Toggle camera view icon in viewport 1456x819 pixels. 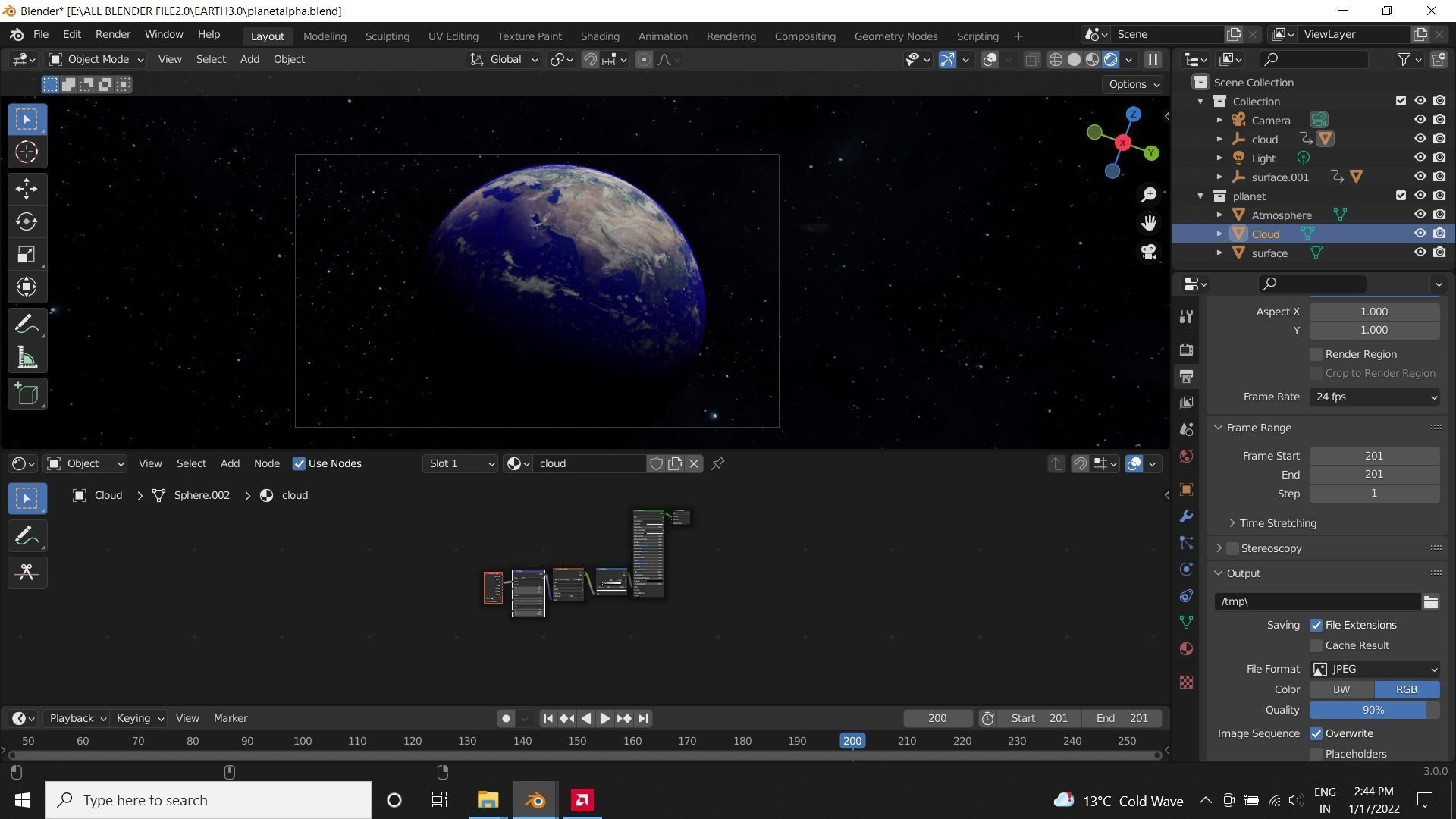point(1149,252)
